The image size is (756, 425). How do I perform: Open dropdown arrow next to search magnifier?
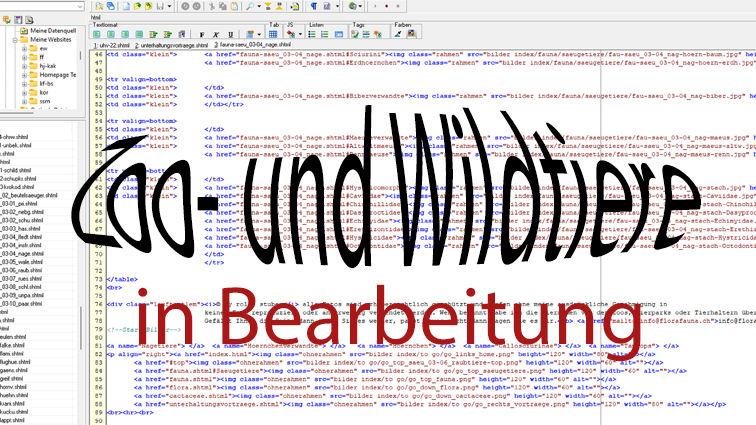point(259,6)
